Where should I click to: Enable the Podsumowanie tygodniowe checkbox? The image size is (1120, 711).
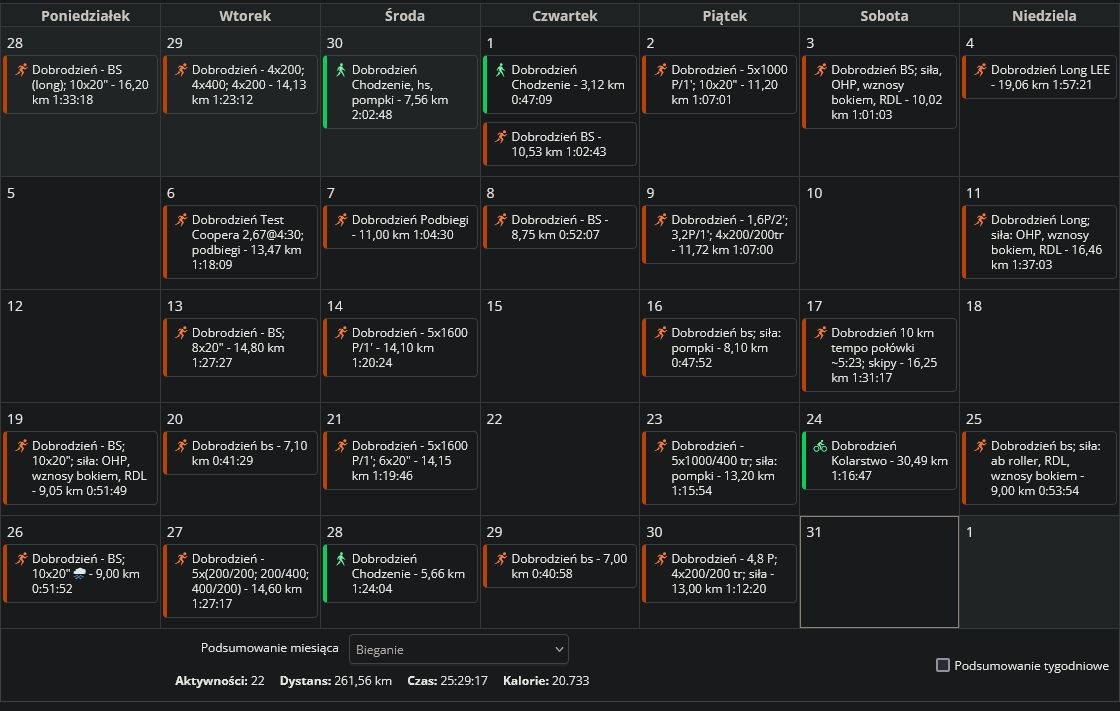(942, 665)
